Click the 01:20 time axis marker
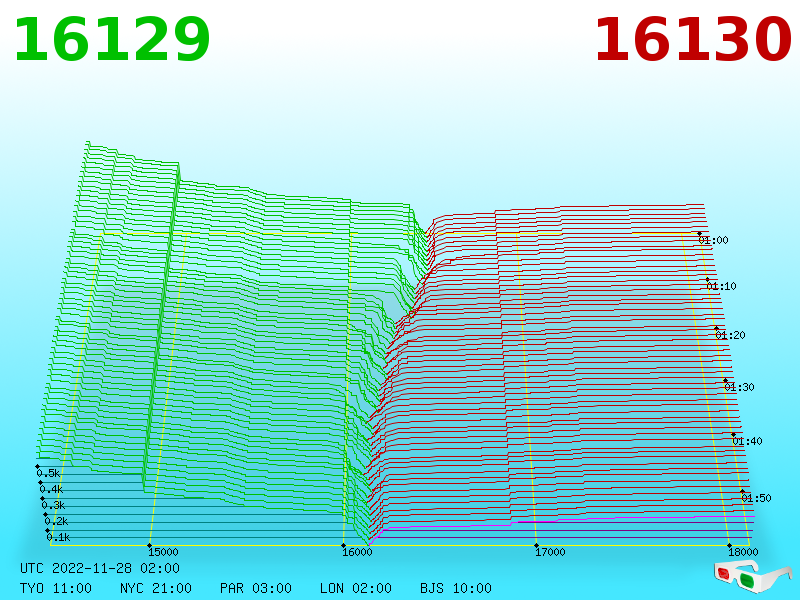800x600 pixels. (x=730, y=335)
